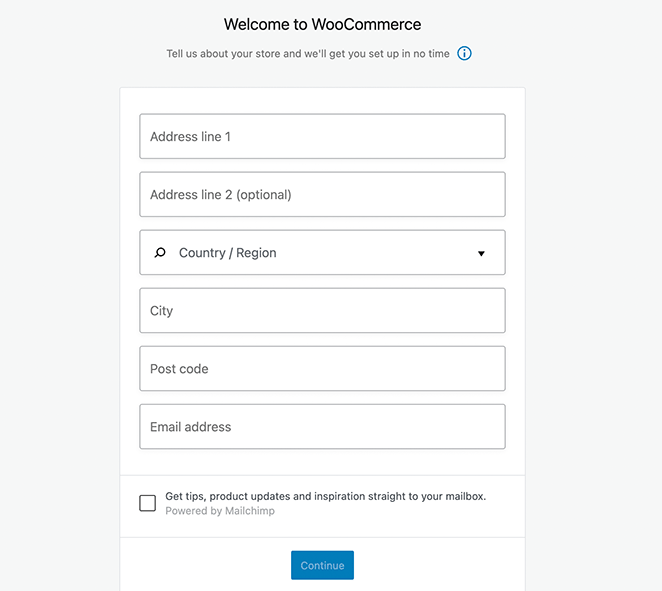The width and height of the screenshot is (662, 591).
Task: Focus the Post code field
Action: tap(322, 369)
